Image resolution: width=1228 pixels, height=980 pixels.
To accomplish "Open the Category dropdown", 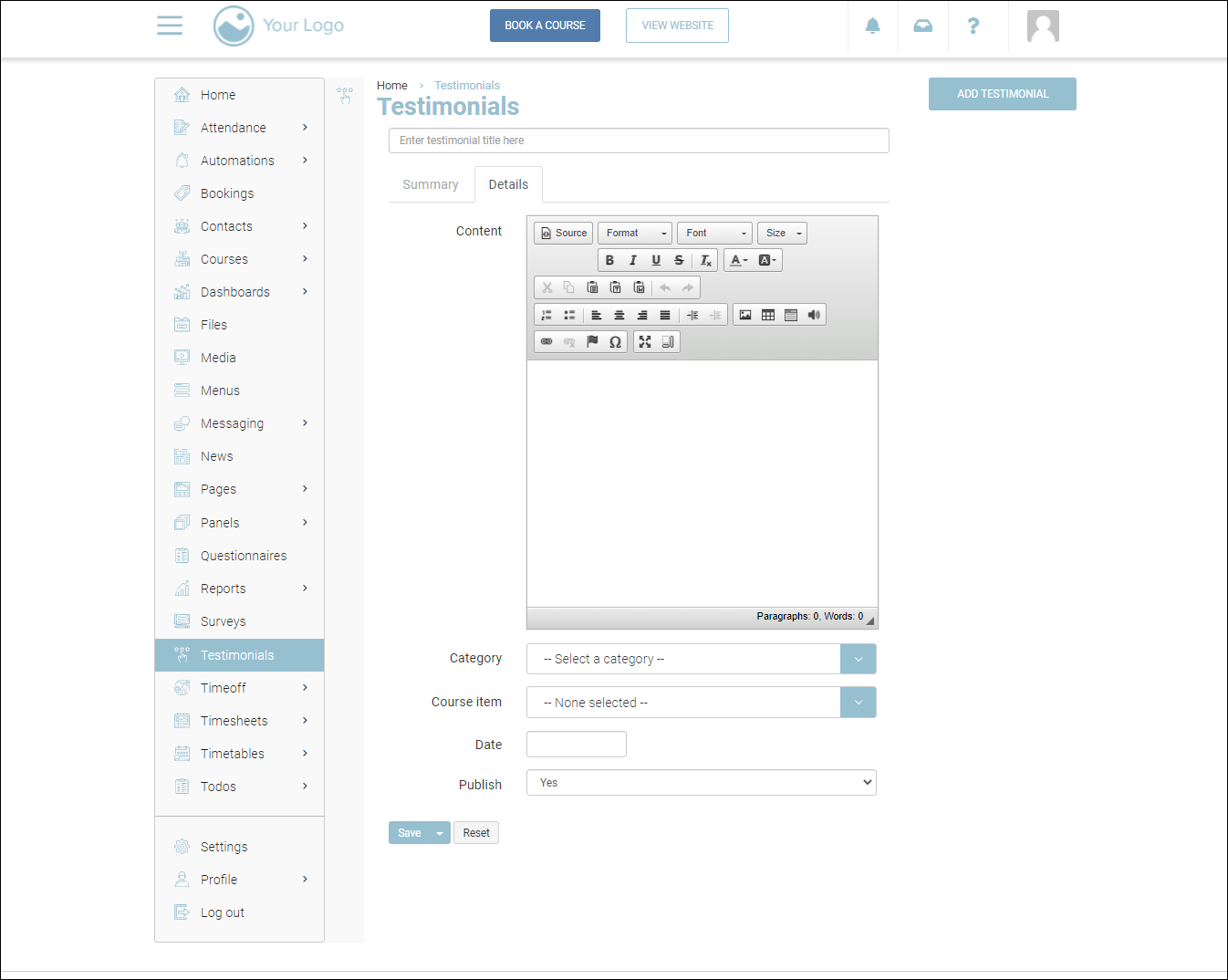I will 701,659.
